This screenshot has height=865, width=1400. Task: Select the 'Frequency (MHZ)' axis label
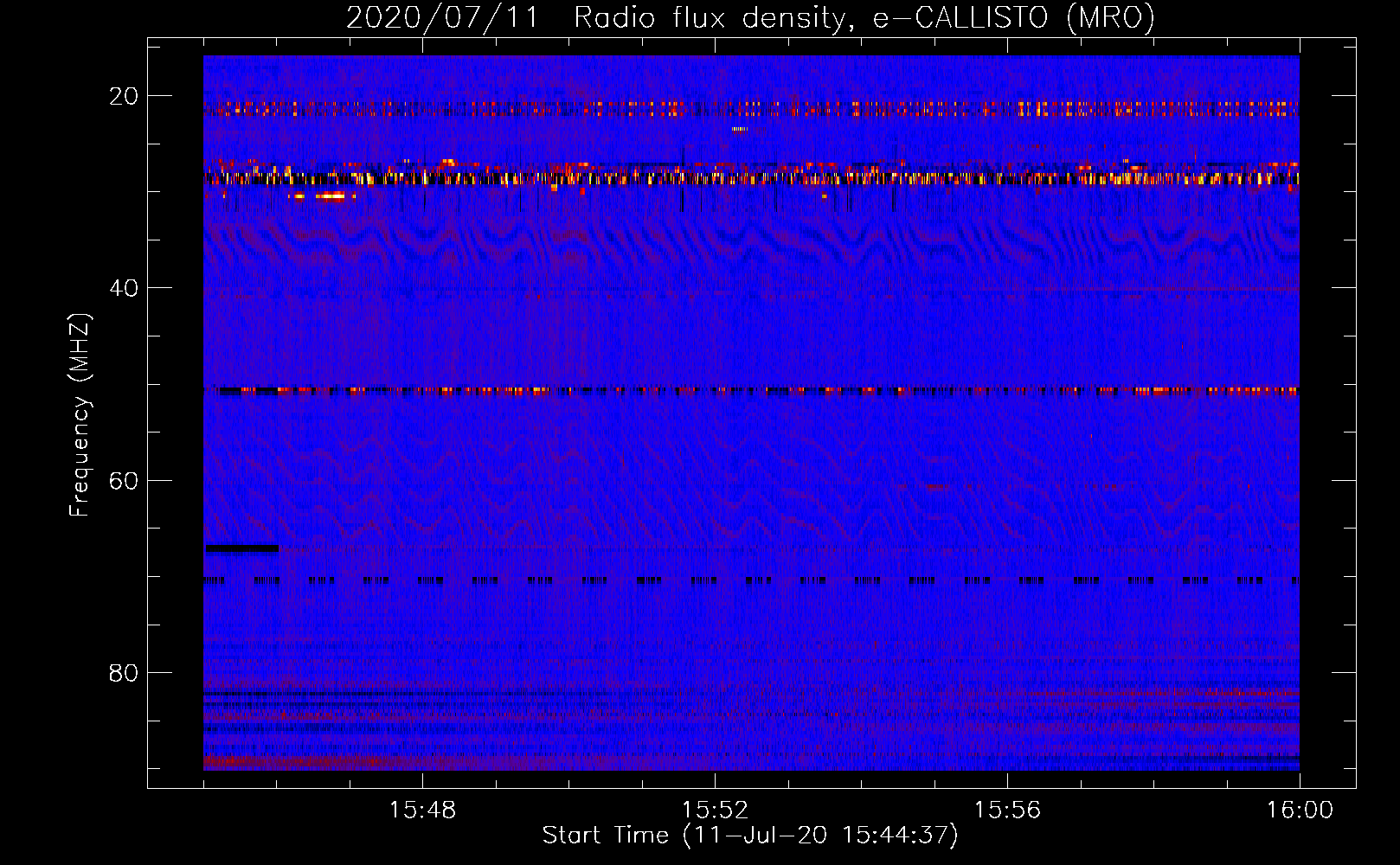[80, 415]
